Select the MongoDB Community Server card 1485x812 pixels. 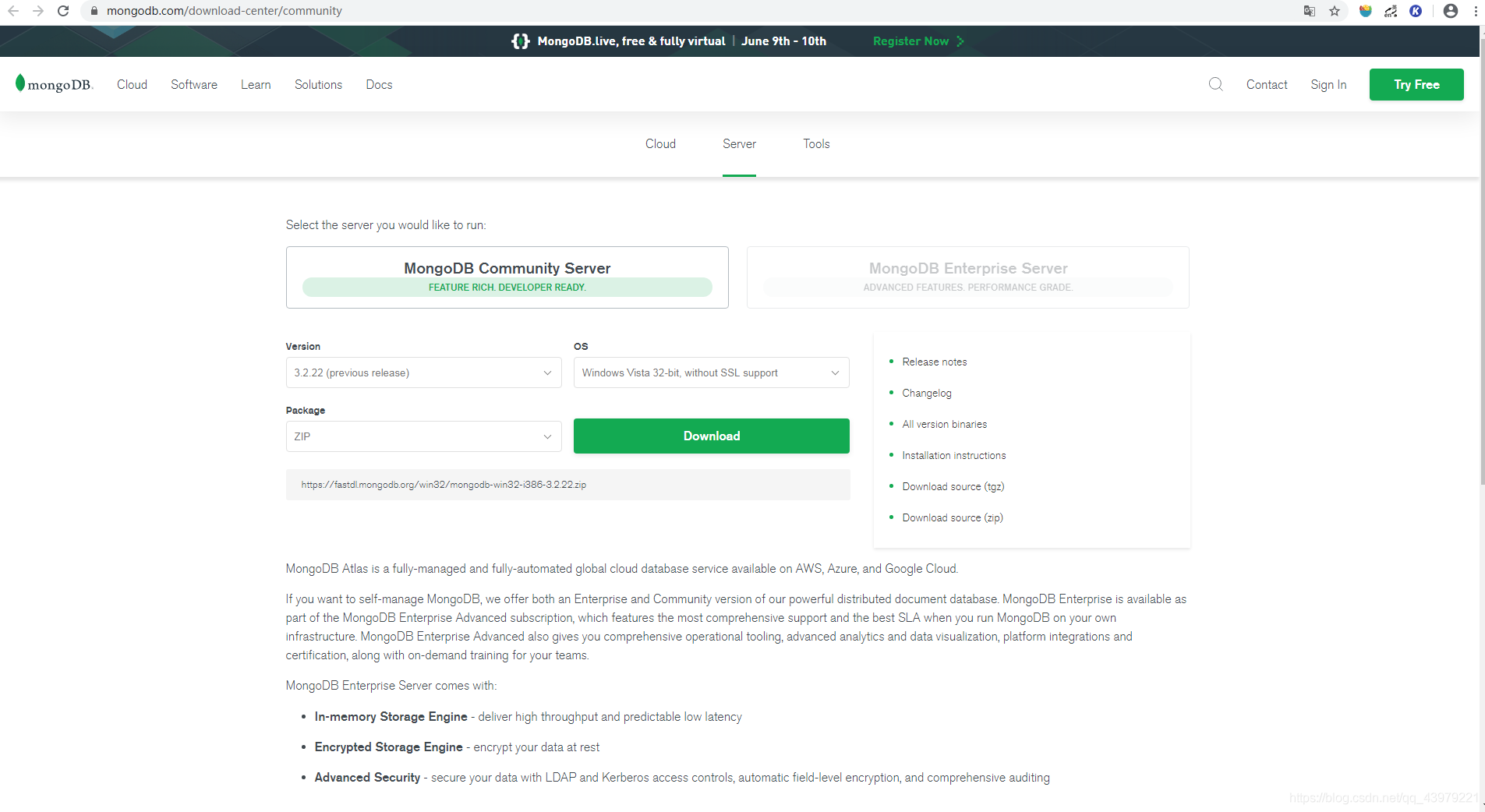tap(507, 277)
